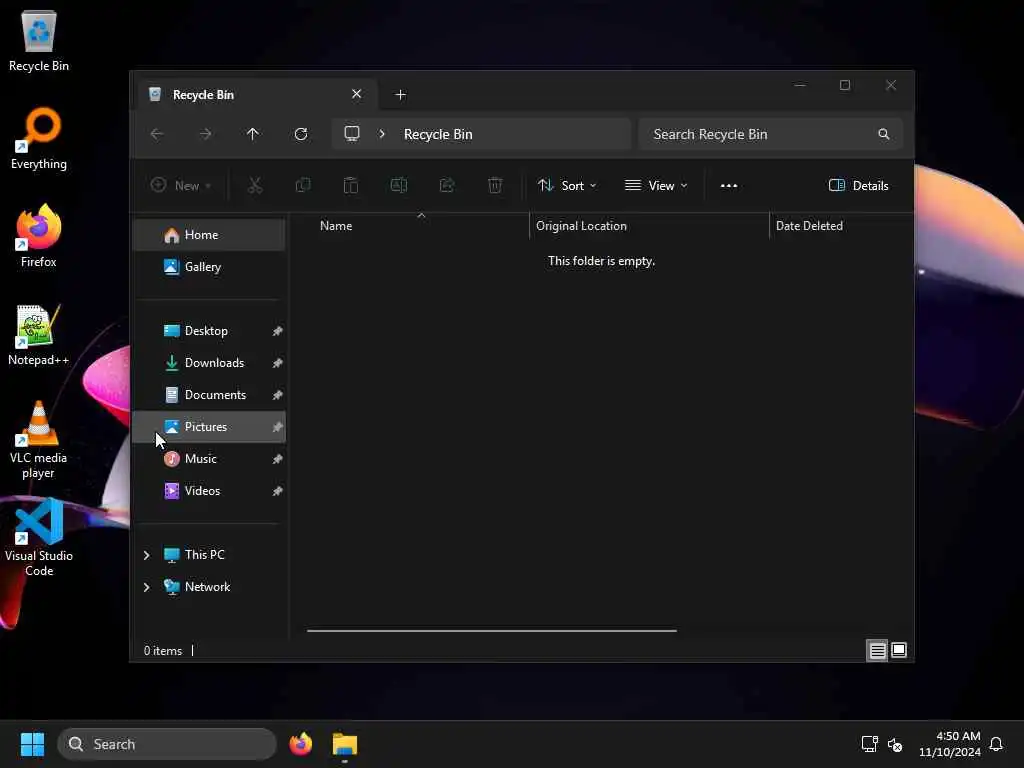Screen dimensions: 1024x768
Task: Click the taskbar Search box
Action: point(167,744)
